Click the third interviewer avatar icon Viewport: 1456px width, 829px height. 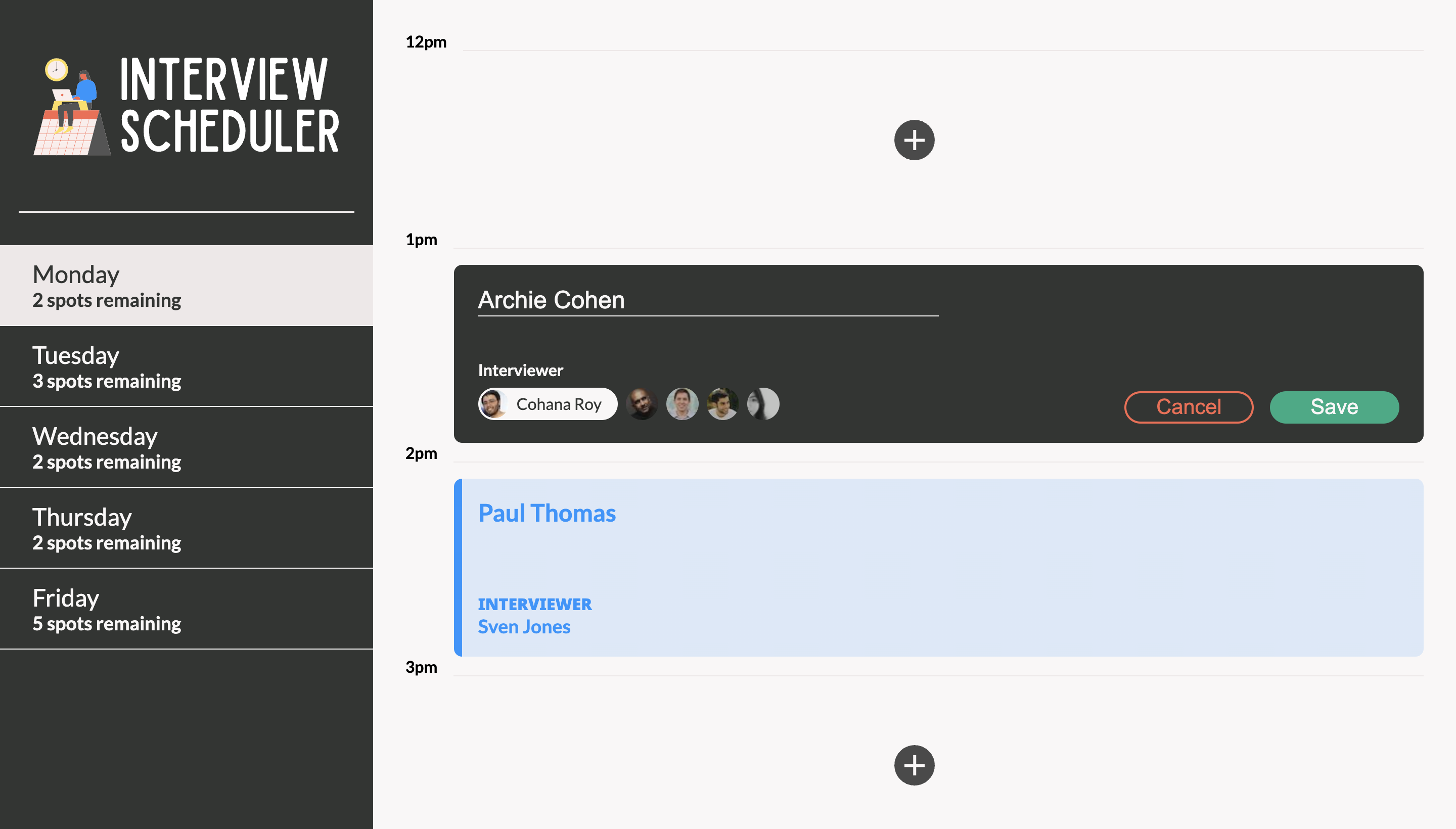pyautogui.click(x=681, y=403)
